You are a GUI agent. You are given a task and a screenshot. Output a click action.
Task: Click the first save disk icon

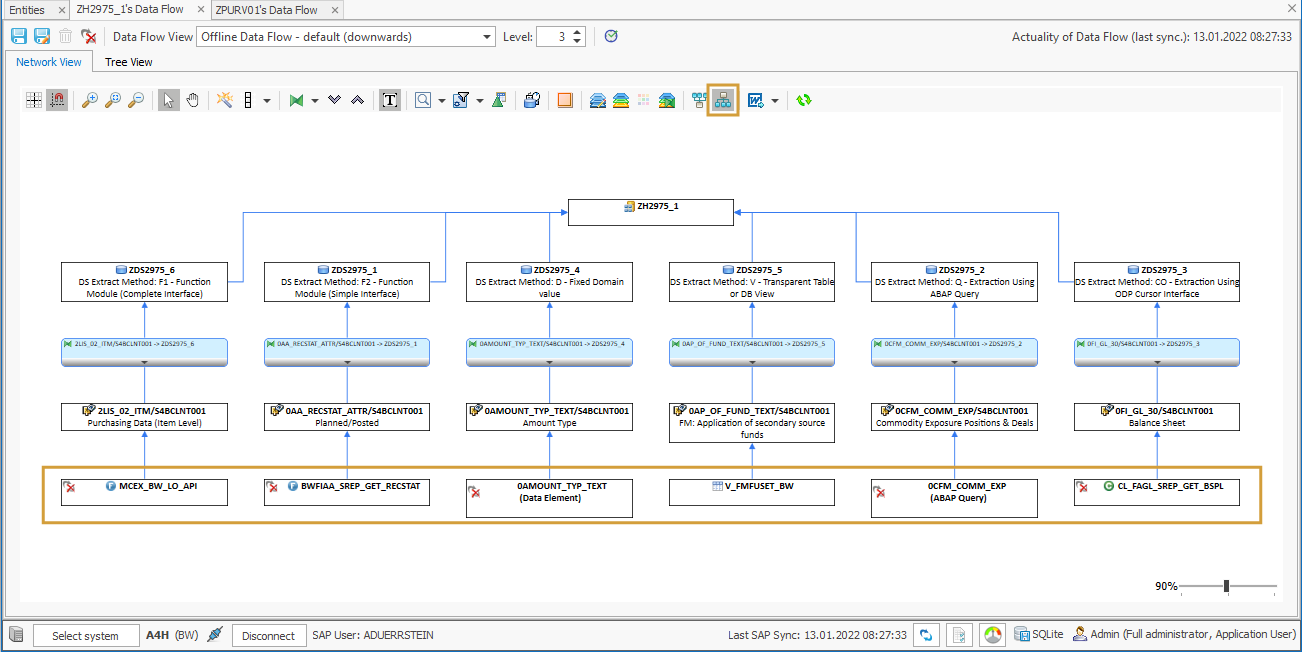18,37
